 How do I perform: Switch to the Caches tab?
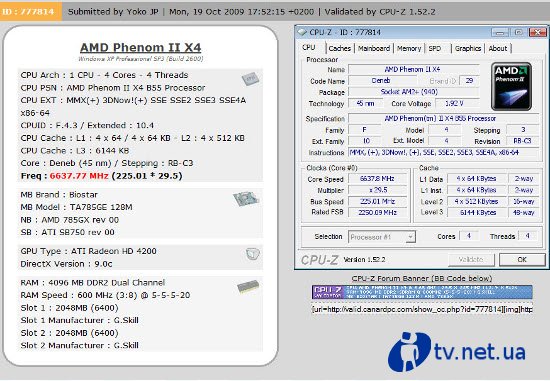tap(340, 48)
